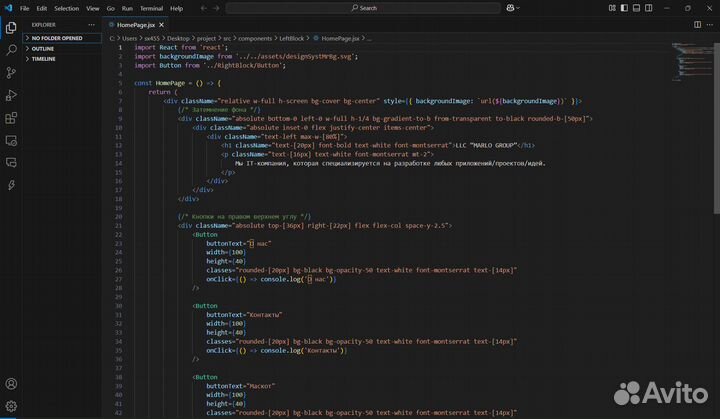720x419 pixels.
Task: Open the Run menu
Action: pyautogui.click(x=127, y=8)
